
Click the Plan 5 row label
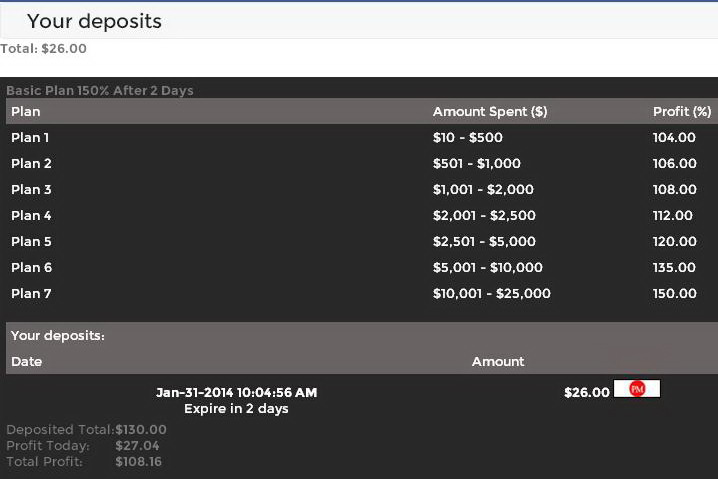(31, 242)
